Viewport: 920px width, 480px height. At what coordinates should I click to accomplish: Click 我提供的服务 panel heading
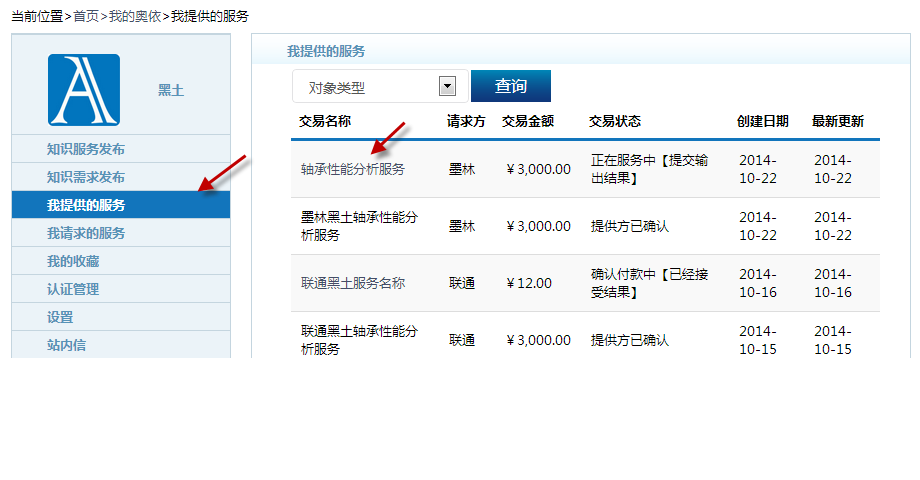tap(326, 52)
